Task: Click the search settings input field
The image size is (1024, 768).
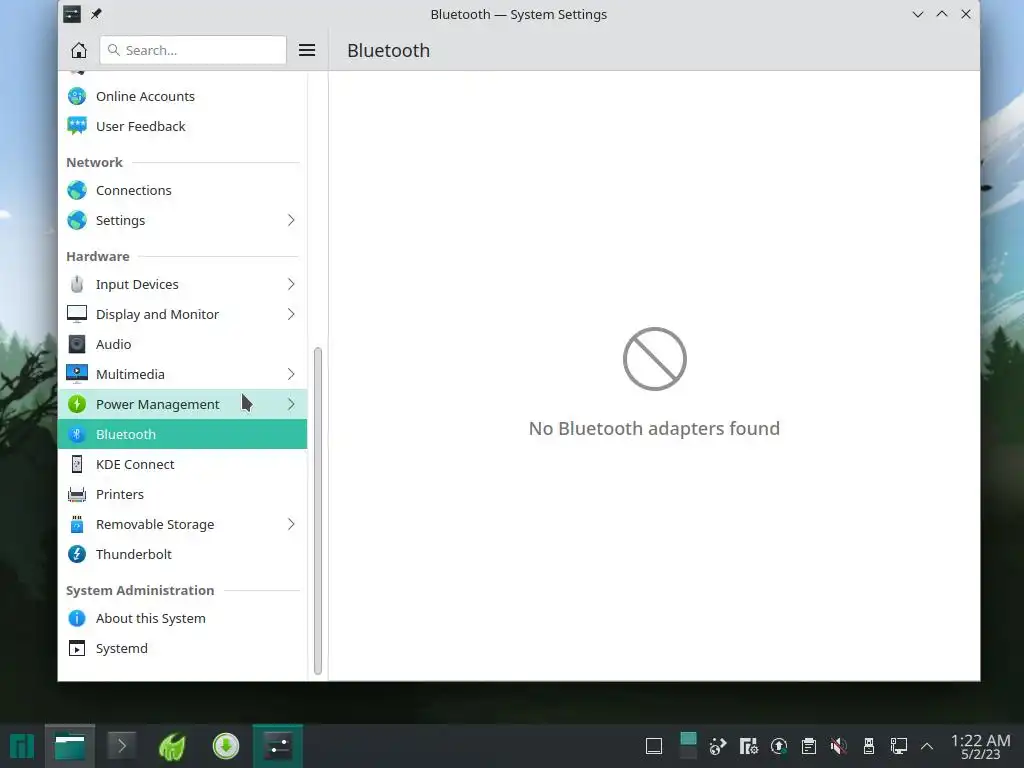Action: (193, 50)
